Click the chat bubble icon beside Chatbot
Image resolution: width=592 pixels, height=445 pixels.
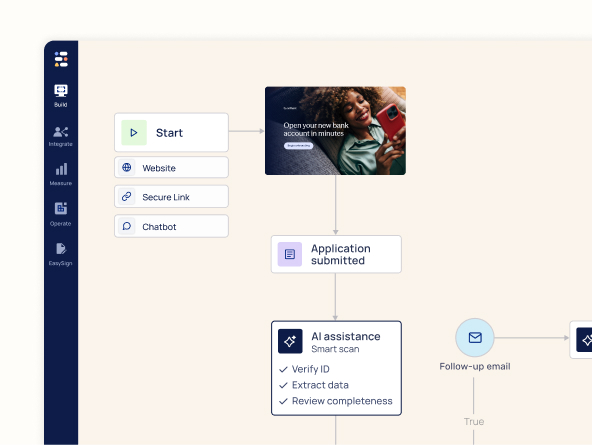126,226
